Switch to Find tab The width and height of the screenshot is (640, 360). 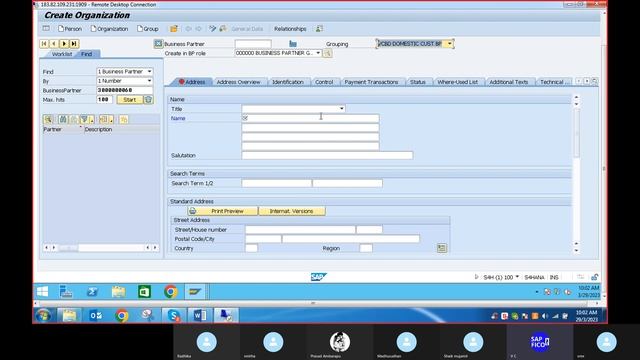point(87,54)
